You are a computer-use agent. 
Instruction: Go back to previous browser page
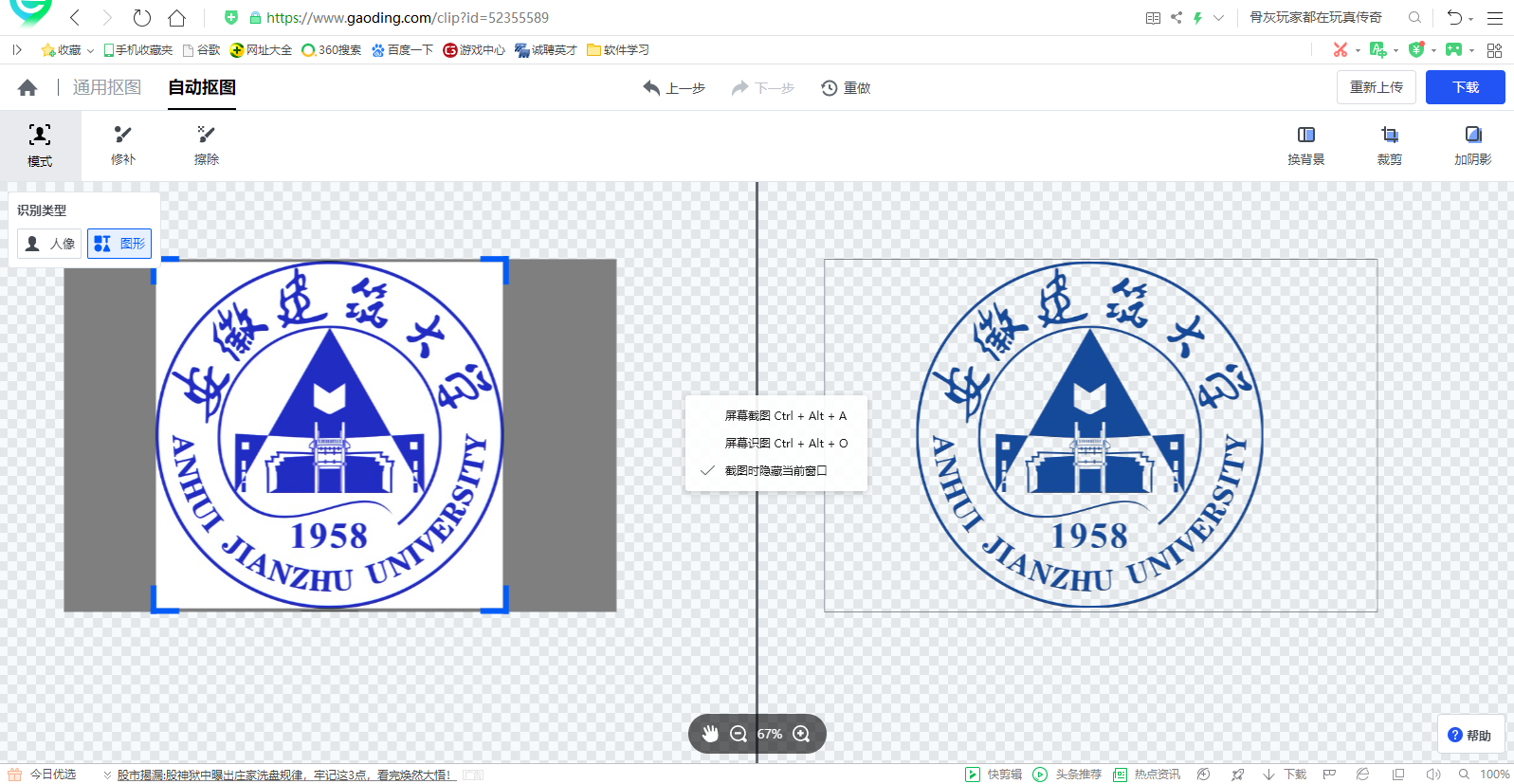(75, 17)
